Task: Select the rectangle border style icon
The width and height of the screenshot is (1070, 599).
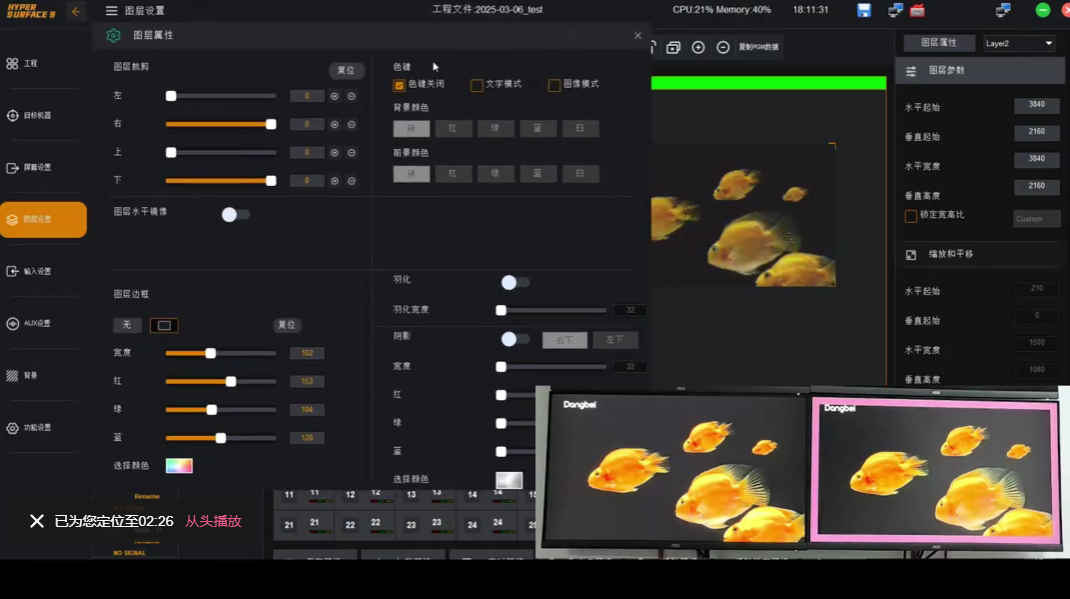Action: click(x=164, y=325)
